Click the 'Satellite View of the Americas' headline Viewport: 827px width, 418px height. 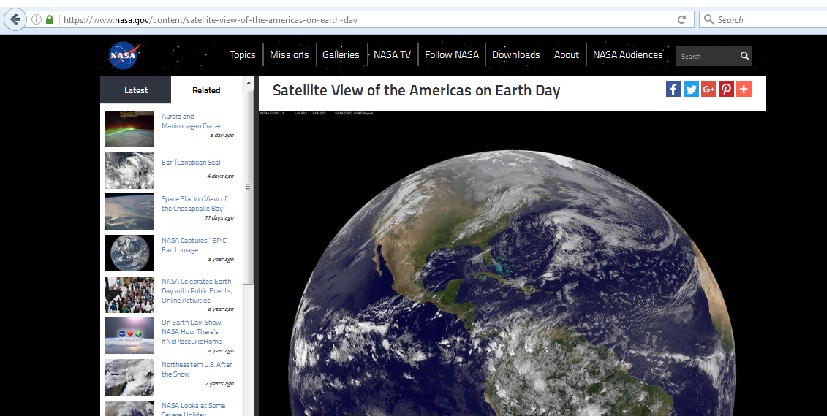[x=416, y=90]
